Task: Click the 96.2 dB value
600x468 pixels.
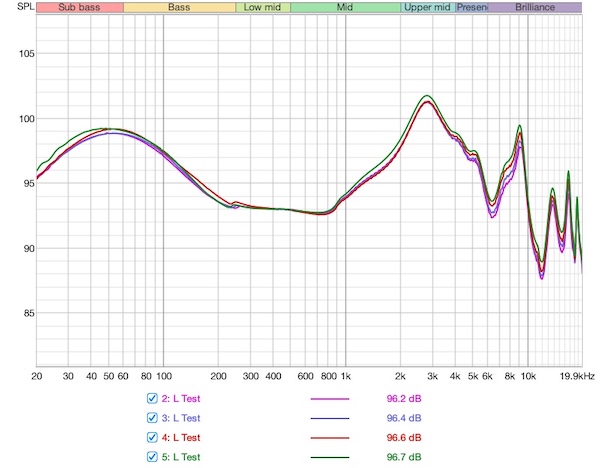Action: (x=404, y=399)
